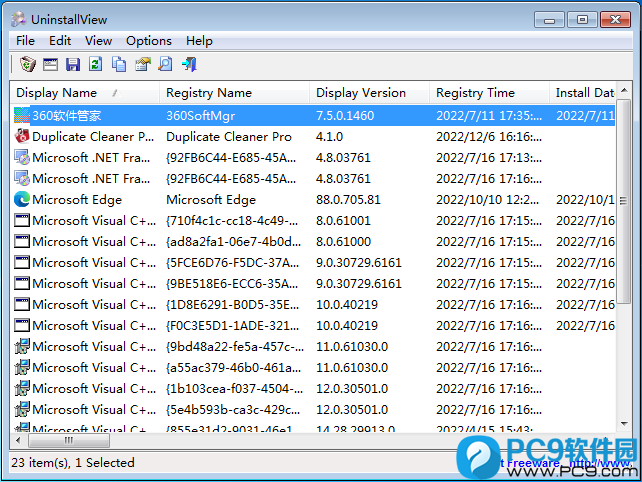Viewport: 642px width, 482px height.
Task: Click the window-shaped toolbar icon next to Uninstall
Action: [x=50, y=64]
